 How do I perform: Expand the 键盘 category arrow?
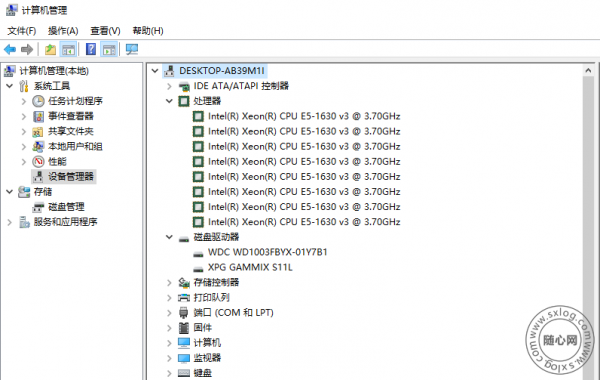(169, 373)
